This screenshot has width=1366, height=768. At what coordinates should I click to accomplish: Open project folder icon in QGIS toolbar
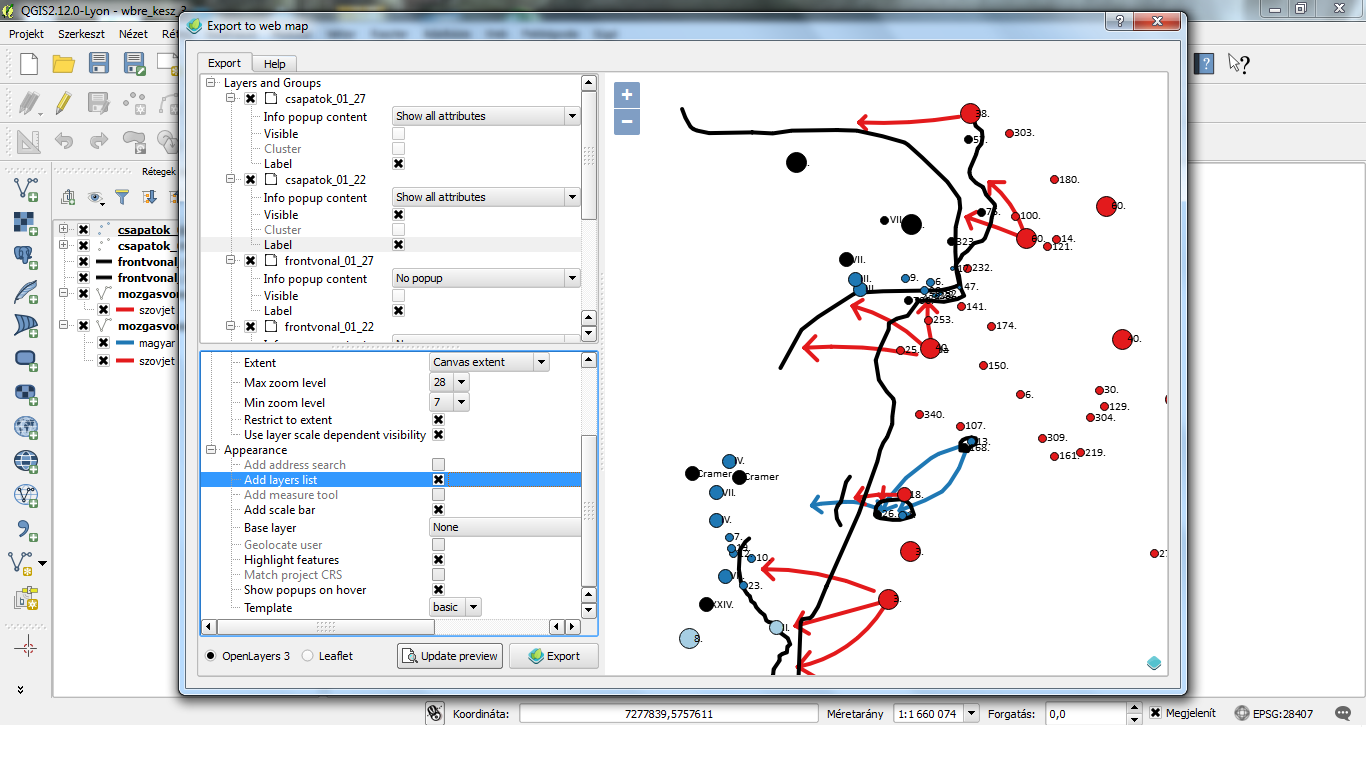click(64, 64)
